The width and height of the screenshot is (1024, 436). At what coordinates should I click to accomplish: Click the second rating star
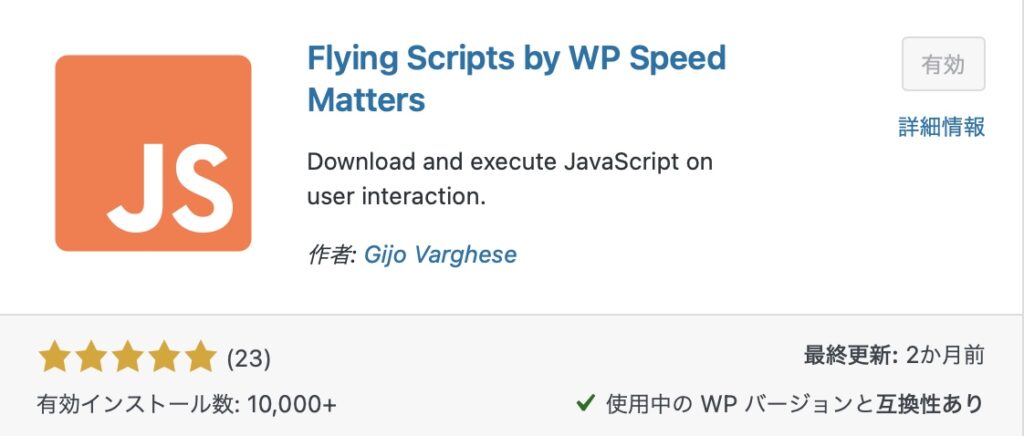point(91,358)
